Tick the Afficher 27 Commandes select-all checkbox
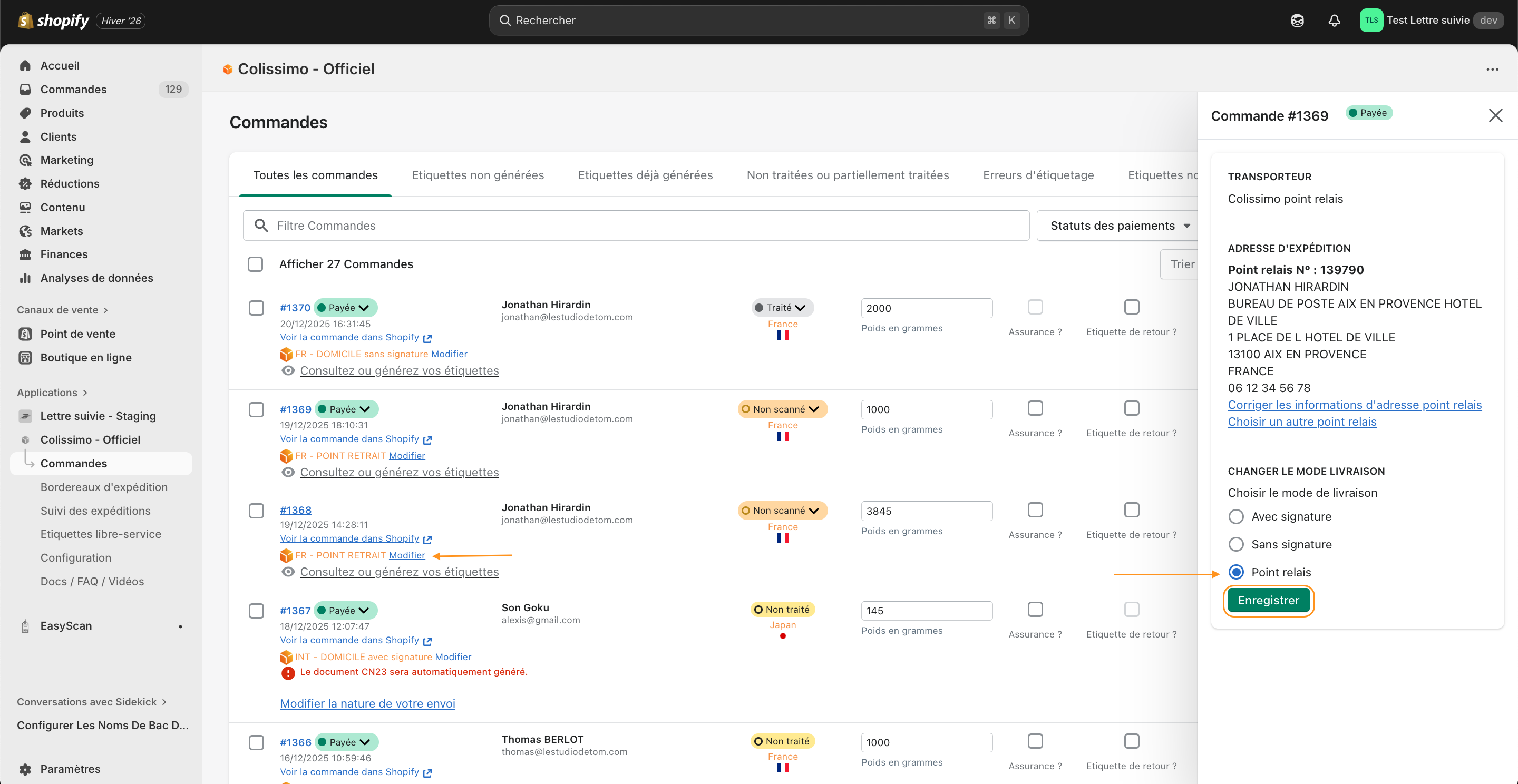The width and height of the screenshot is (1518, 784). pyautogui.click(x=255, y=264)
